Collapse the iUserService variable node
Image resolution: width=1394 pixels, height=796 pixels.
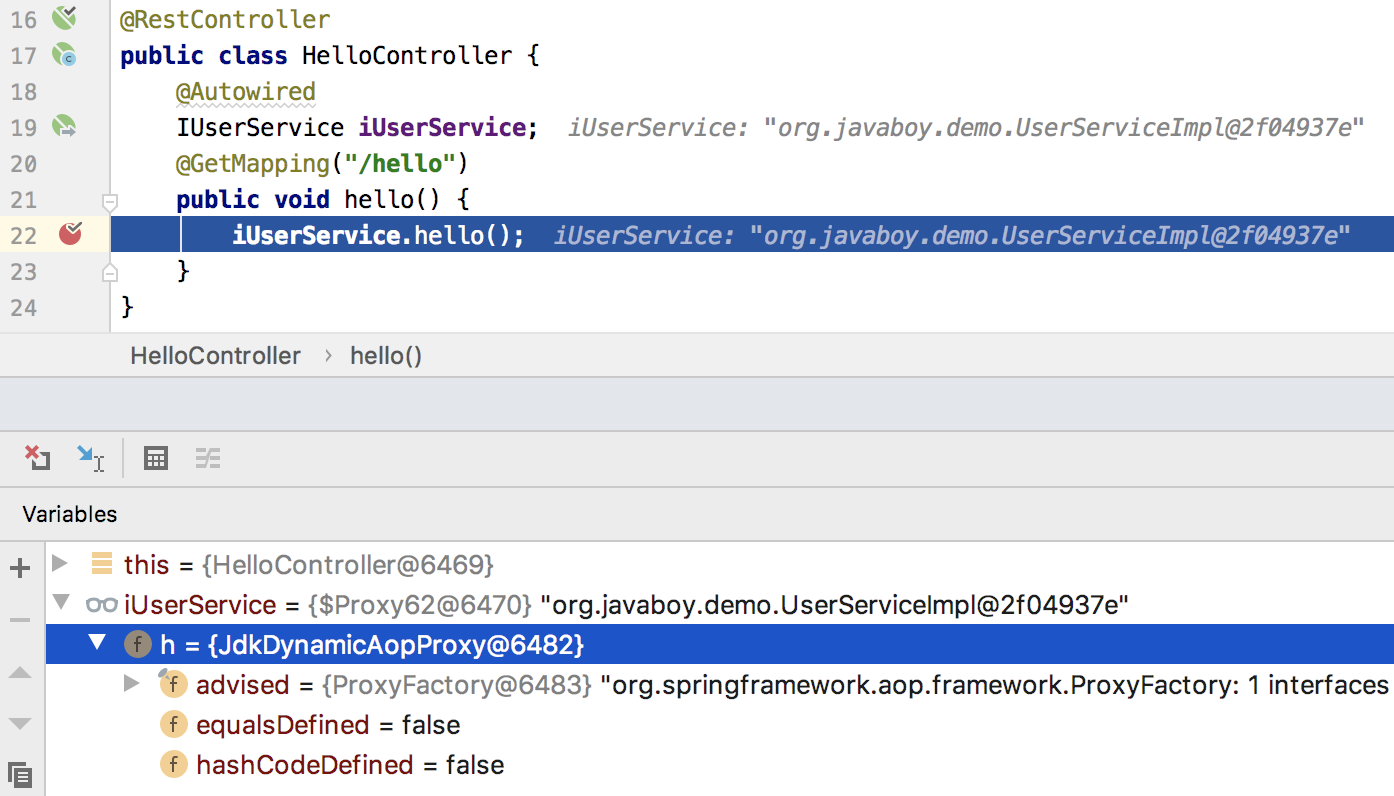60,603
